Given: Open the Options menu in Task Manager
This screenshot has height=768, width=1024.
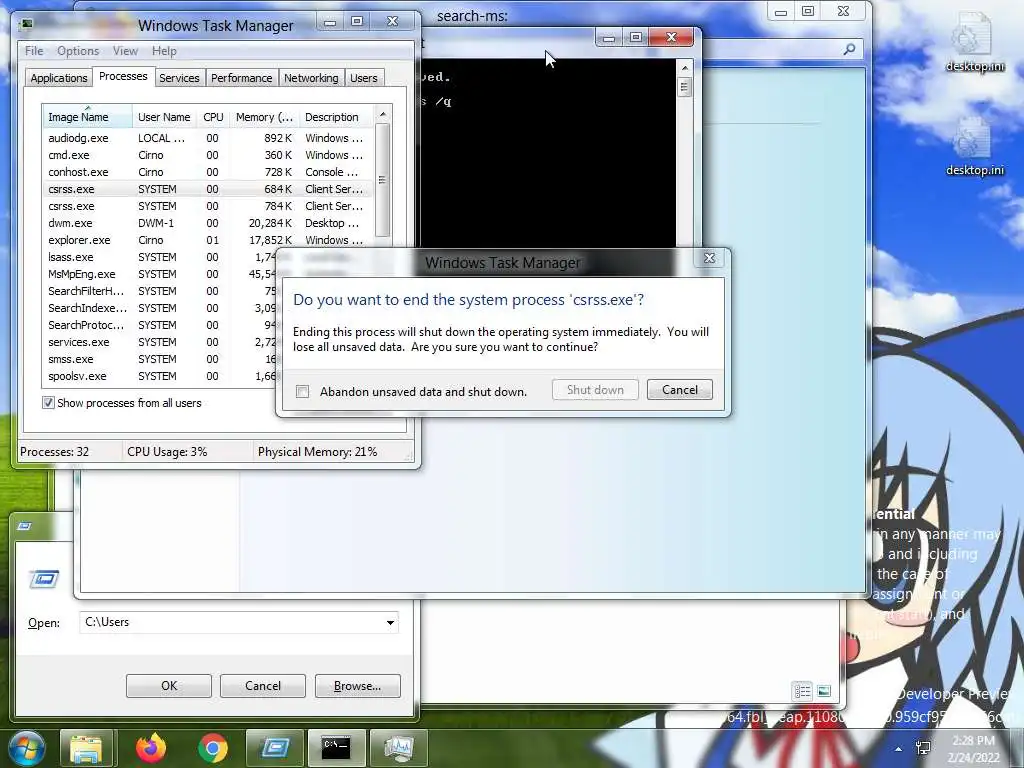Looking at the screenshot, I should click(x=78, y=51).
